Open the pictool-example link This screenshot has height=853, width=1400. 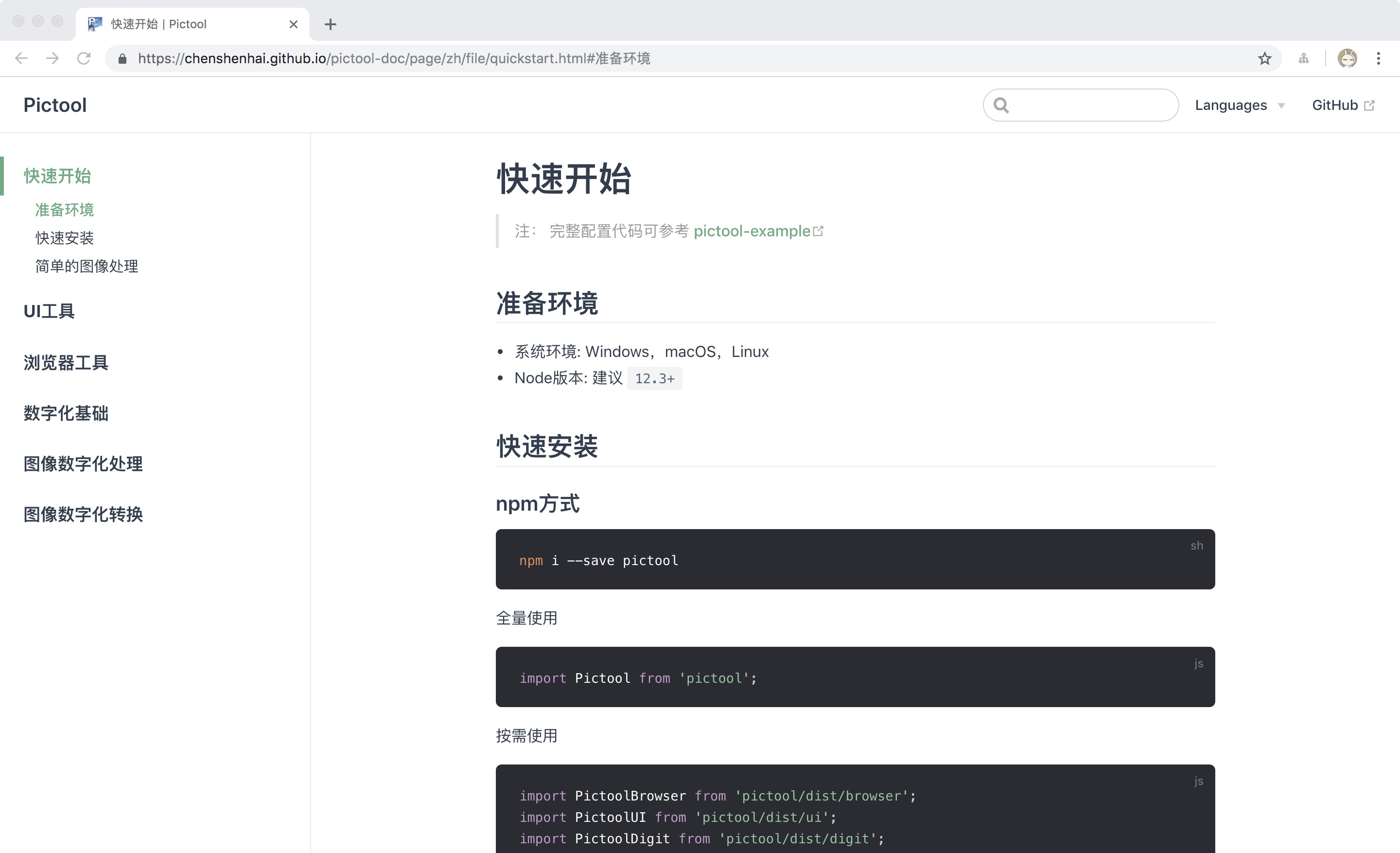[752, 231]
